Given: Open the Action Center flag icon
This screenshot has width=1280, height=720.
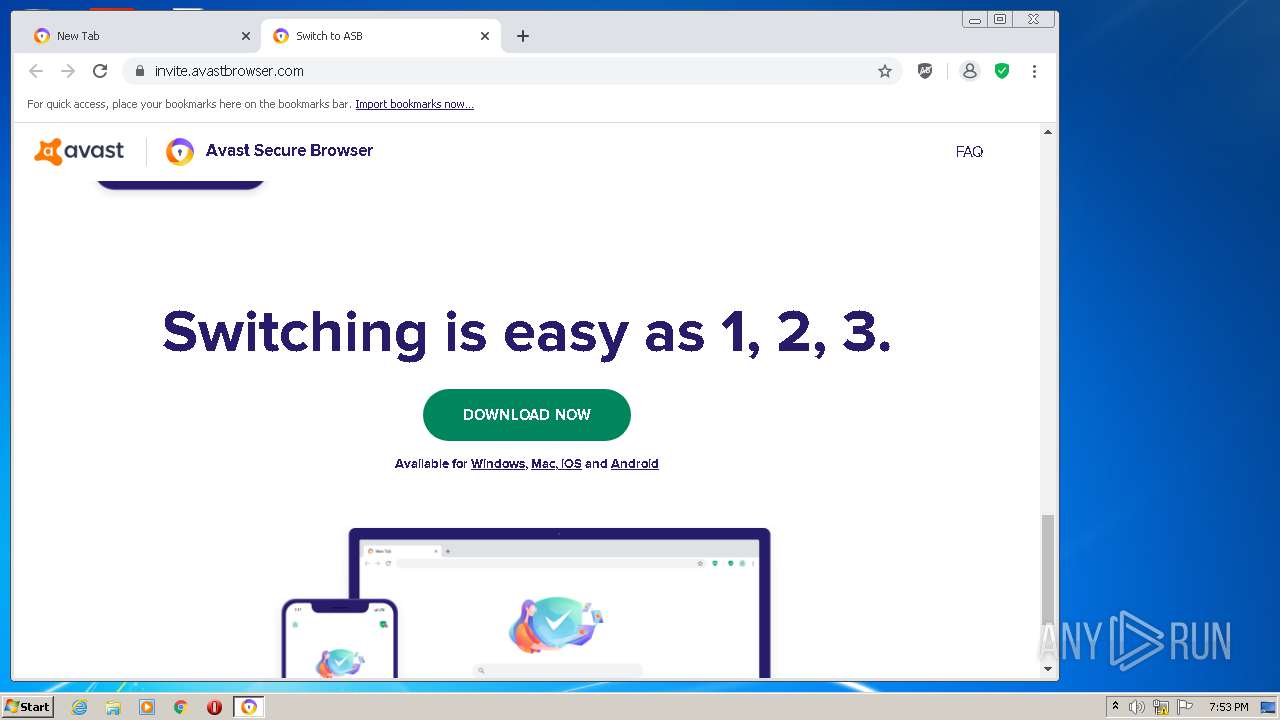Looking at the screenshot, I should [x=1185, y=707].
